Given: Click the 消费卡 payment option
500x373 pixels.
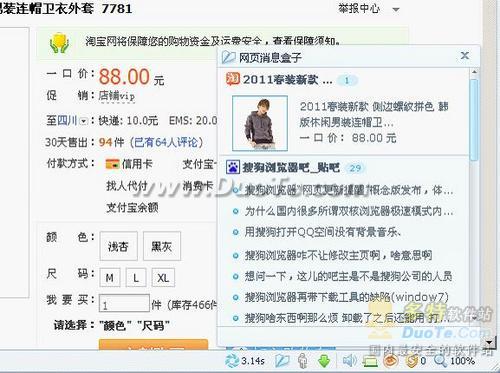Looking at the screenshot, I should click(x=198, y=186).
